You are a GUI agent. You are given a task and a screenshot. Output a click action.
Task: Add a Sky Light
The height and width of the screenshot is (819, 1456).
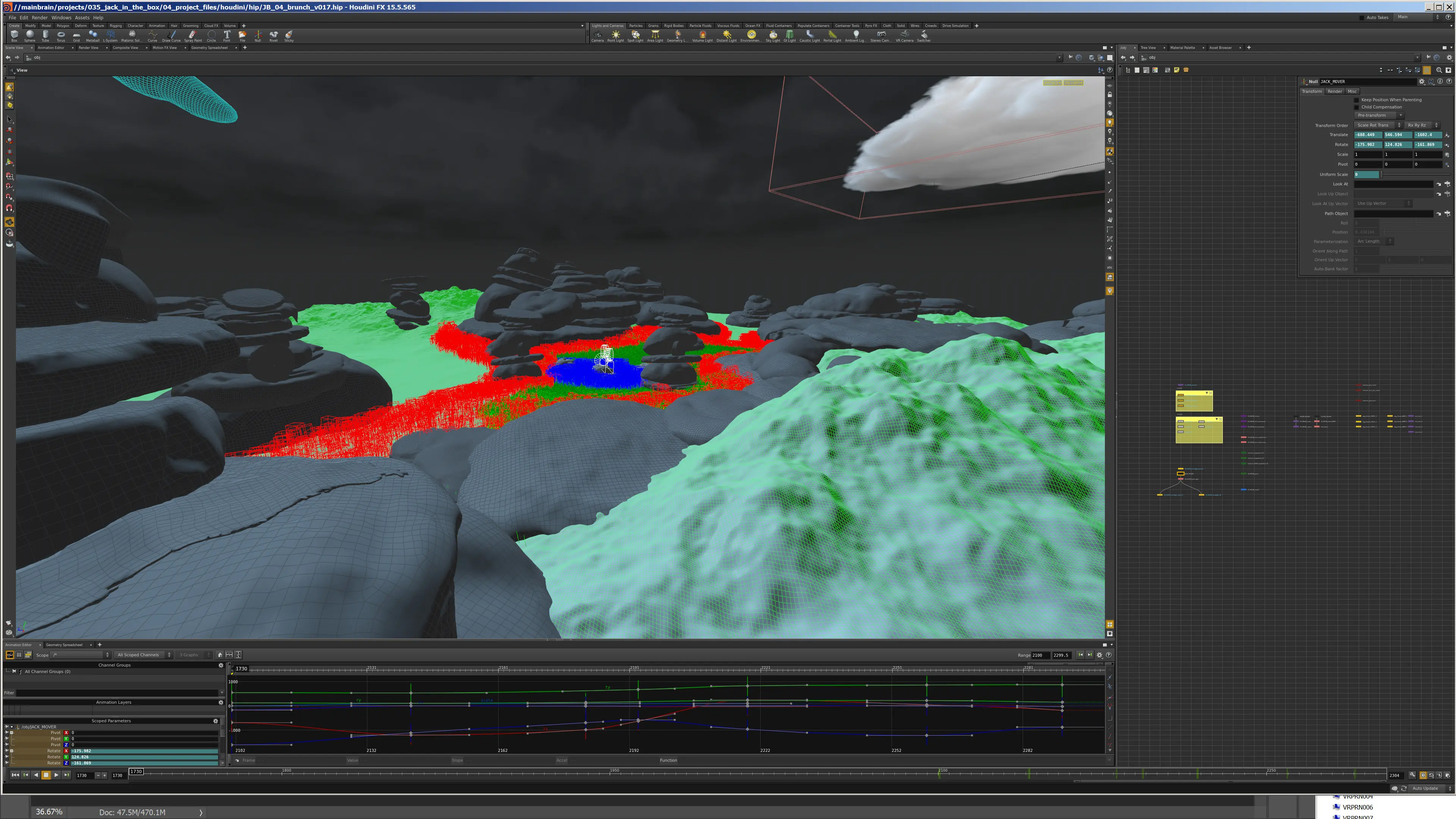coord(773,36)
